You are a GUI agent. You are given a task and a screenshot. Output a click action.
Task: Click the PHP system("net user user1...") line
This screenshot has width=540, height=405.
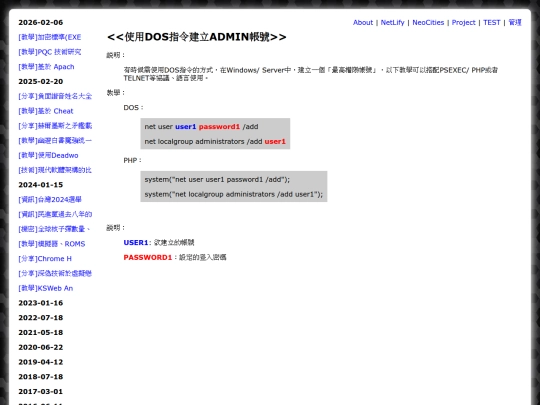point(217,179)
